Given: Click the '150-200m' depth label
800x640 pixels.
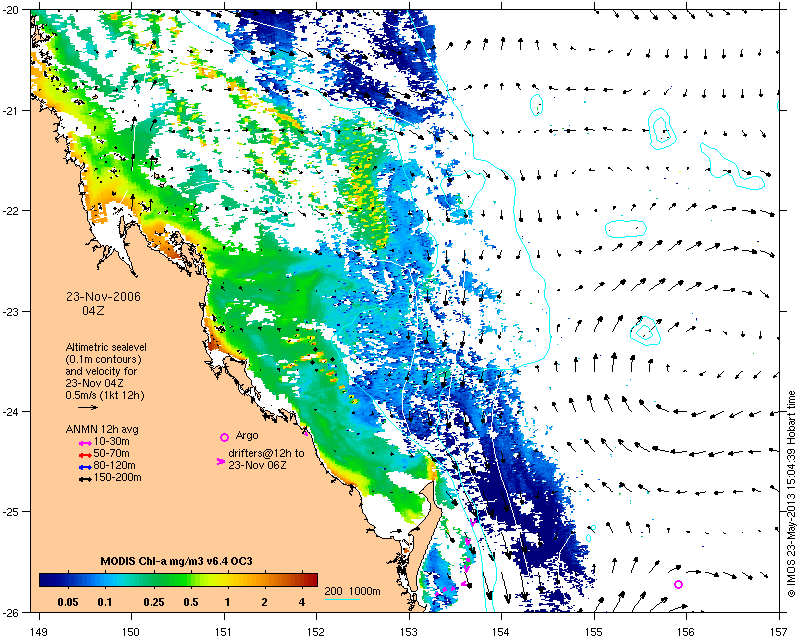Looking at the screenshot, I should pos(118,478).
